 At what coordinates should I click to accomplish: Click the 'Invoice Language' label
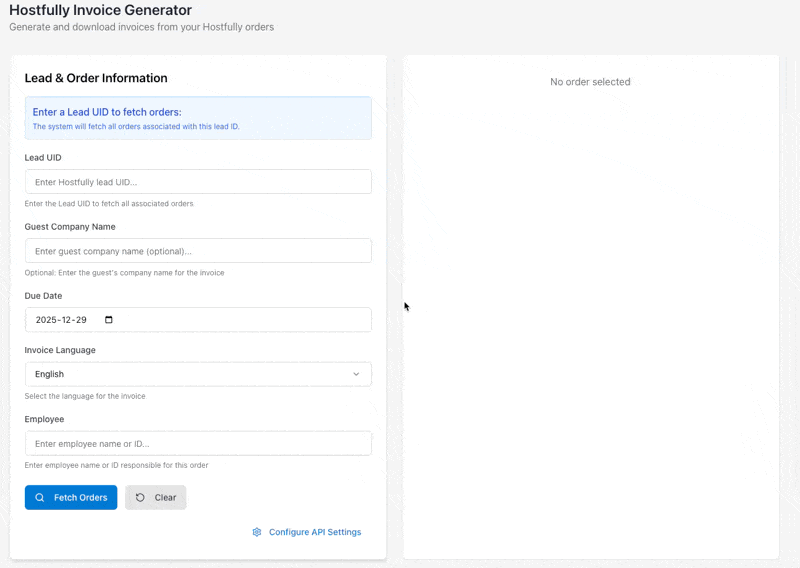coord(60,350)
